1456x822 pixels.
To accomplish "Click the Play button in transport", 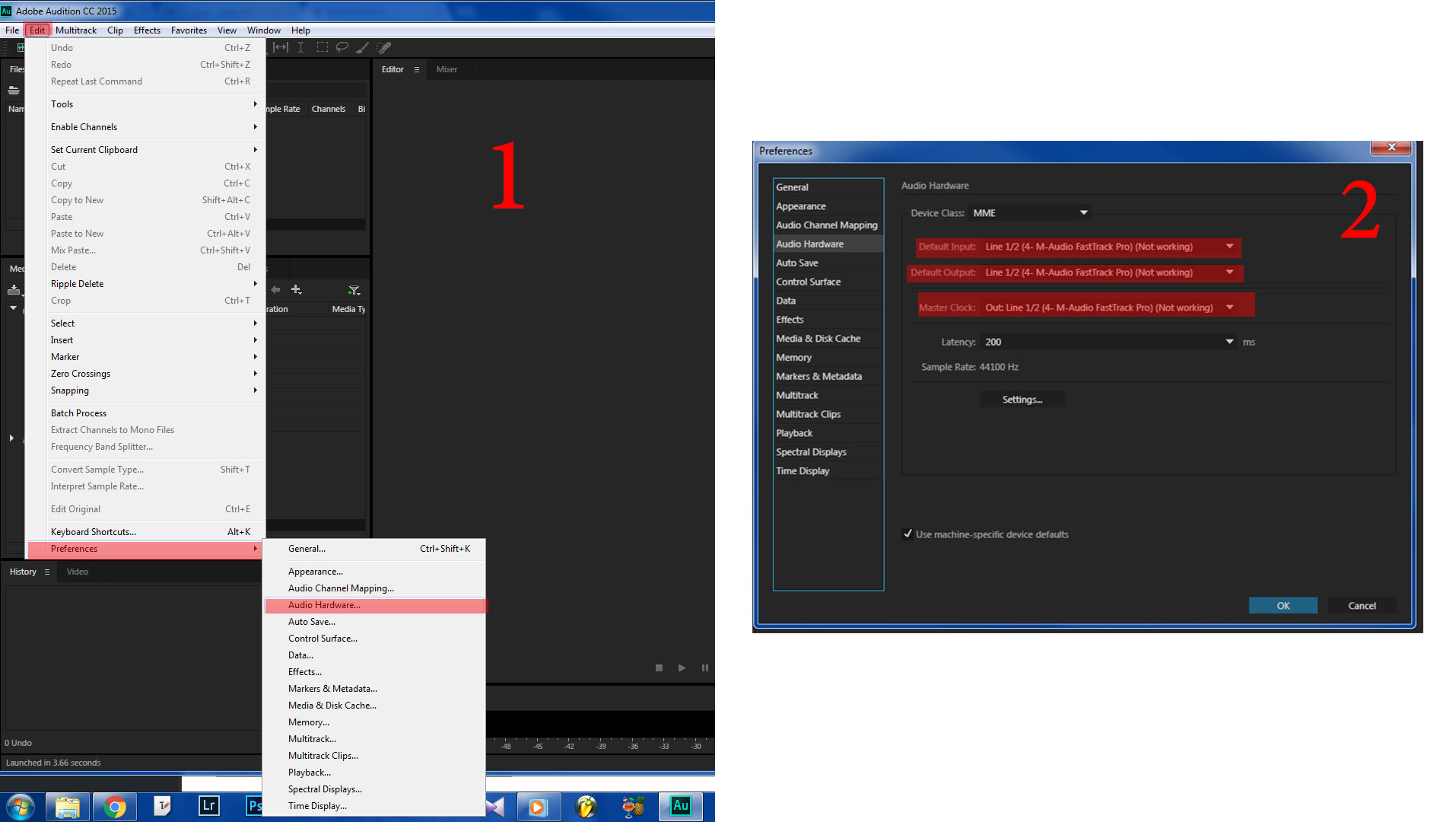I will click(x=682, y=667).
